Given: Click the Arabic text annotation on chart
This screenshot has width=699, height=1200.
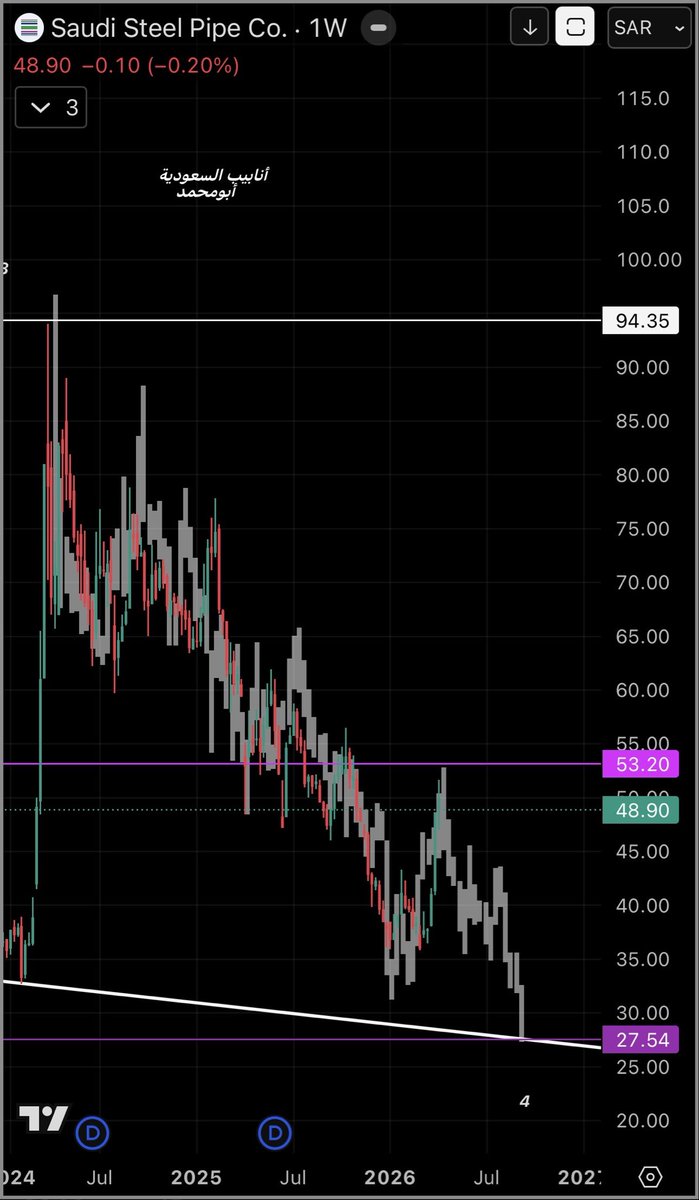Looking at the screenshot, I should [214, 183].
